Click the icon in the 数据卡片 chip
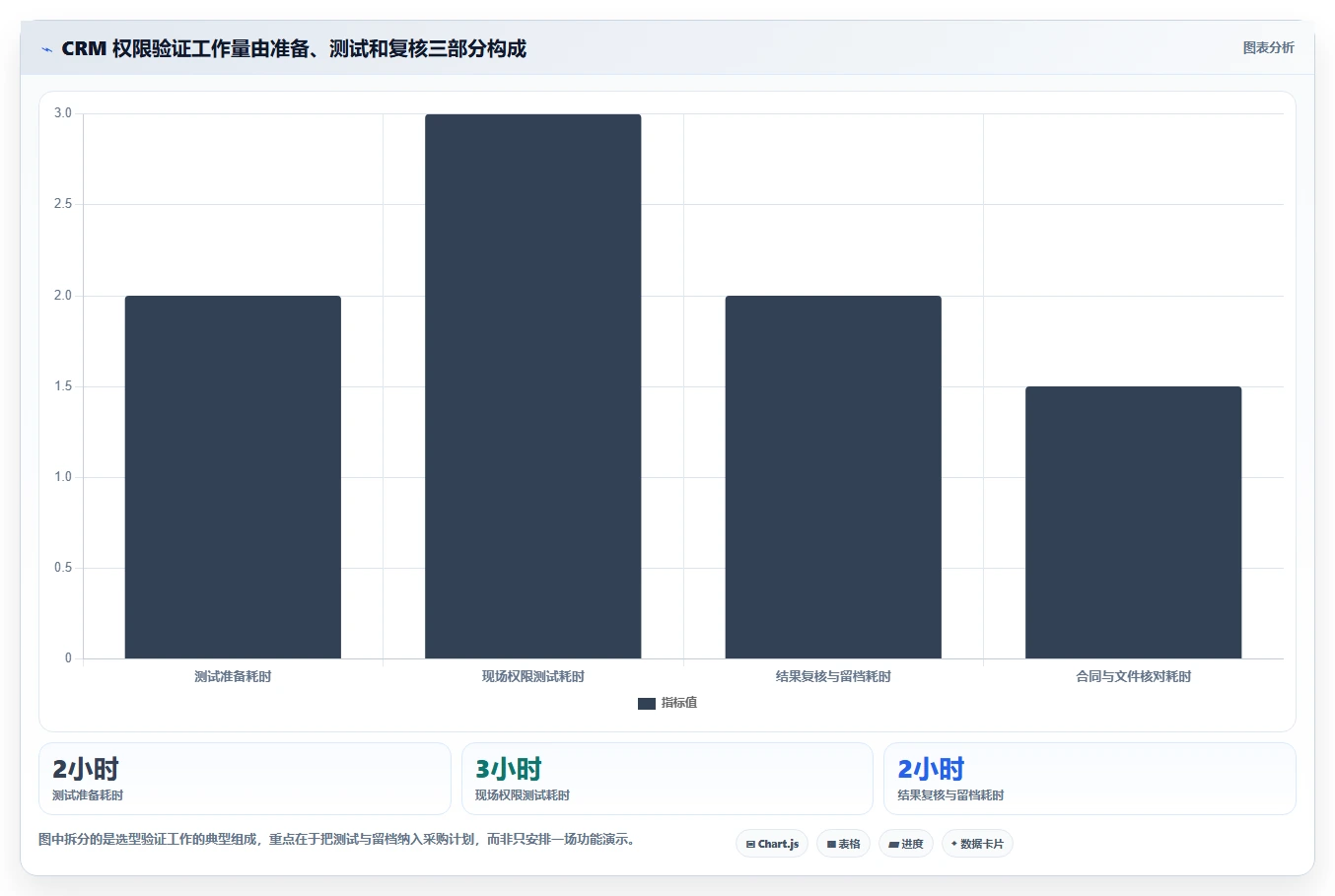 click(954, 844)
